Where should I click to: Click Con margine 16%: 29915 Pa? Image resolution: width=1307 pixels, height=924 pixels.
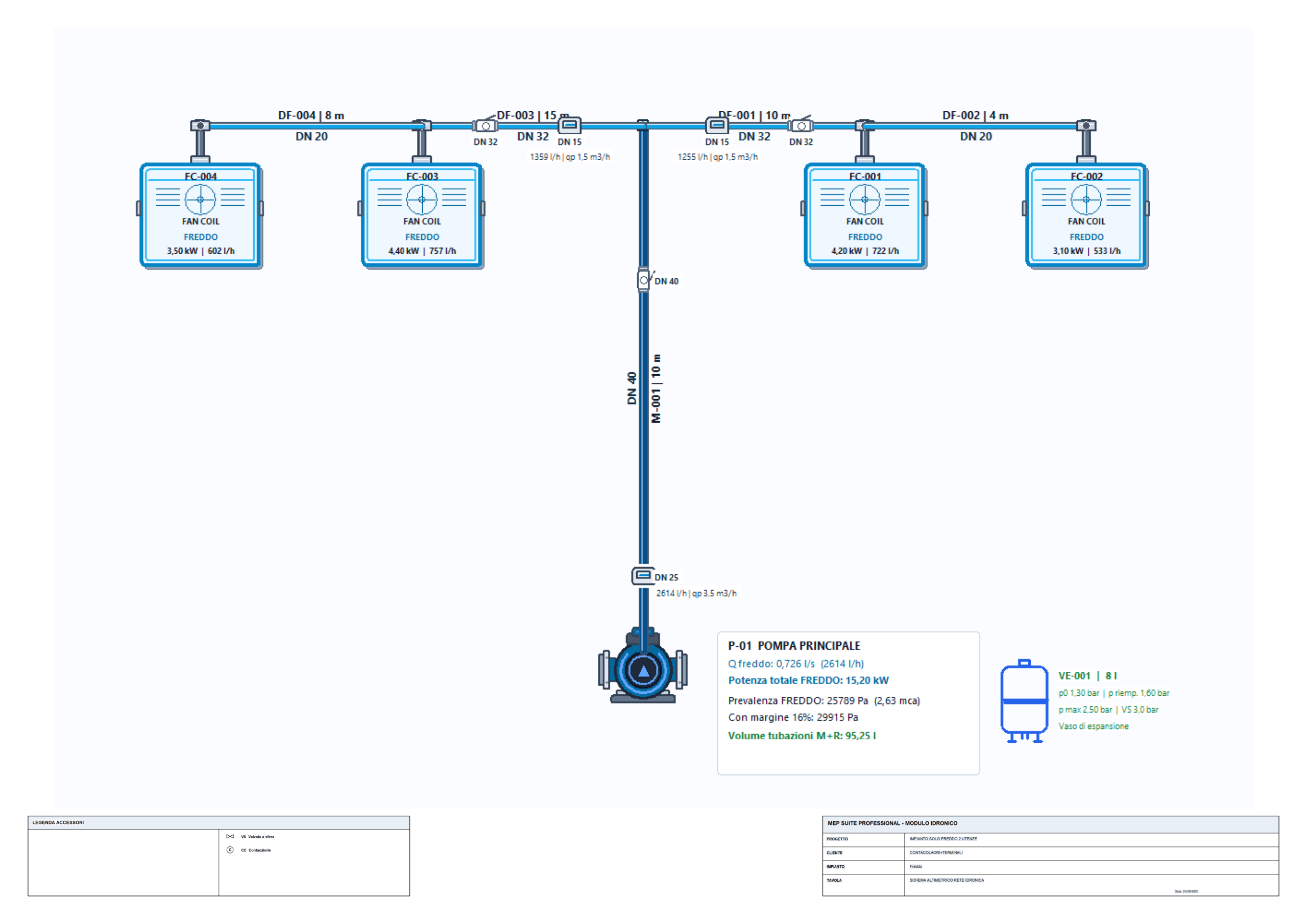[793, 717]
